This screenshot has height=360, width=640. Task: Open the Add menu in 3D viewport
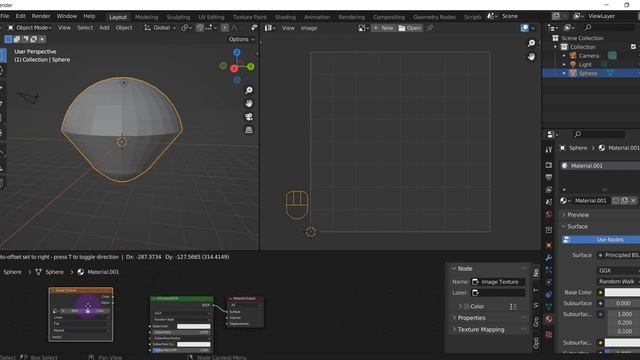pyautogui.click(x=104, y=28)
